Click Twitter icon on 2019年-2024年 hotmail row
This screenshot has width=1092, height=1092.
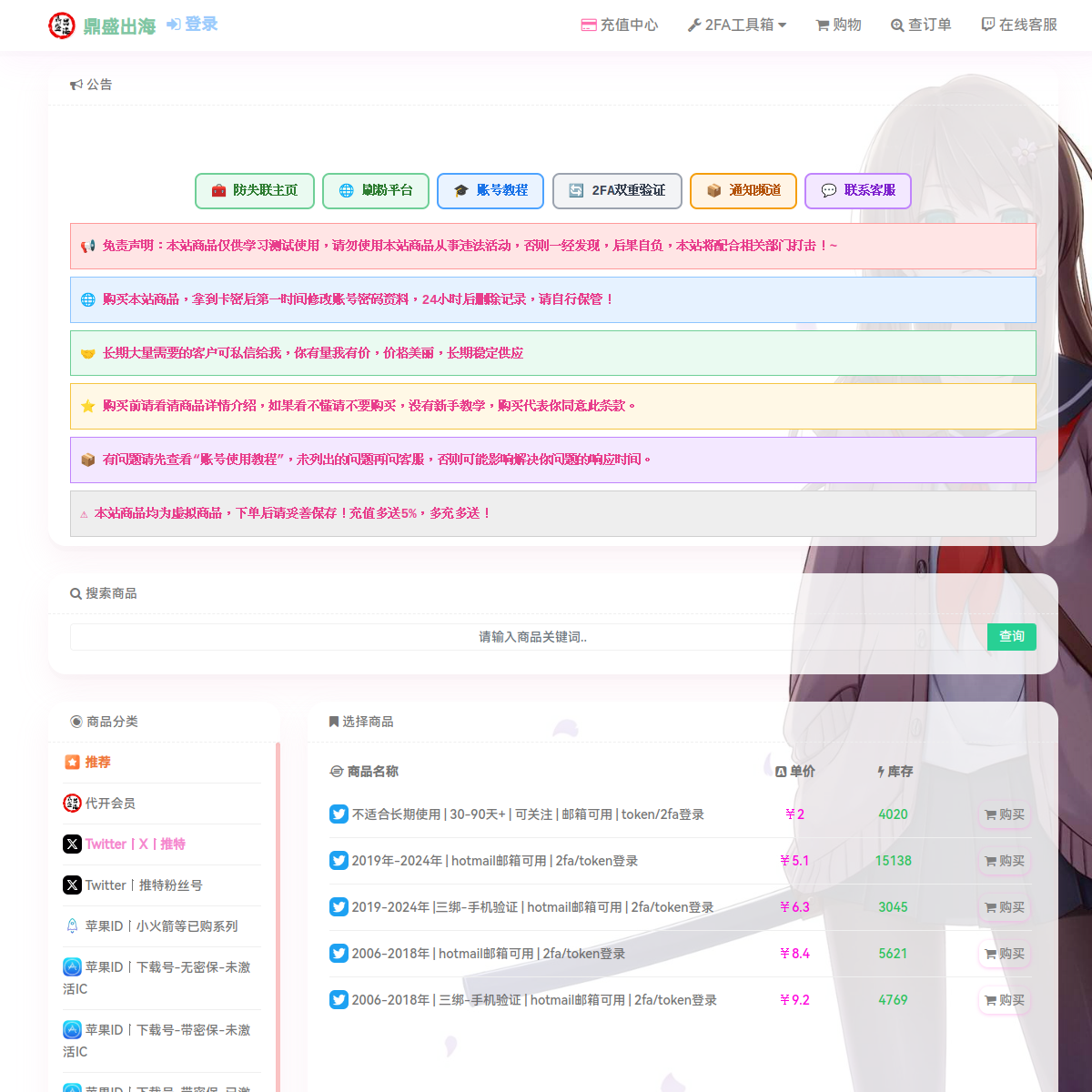(x=339, y=861)
